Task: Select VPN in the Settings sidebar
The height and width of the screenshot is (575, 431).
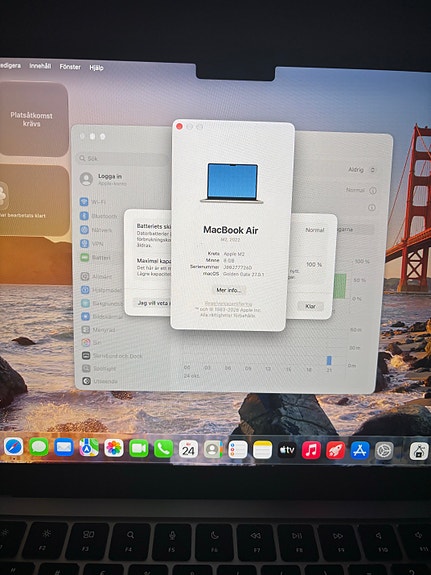Action: tap(92, 244)
